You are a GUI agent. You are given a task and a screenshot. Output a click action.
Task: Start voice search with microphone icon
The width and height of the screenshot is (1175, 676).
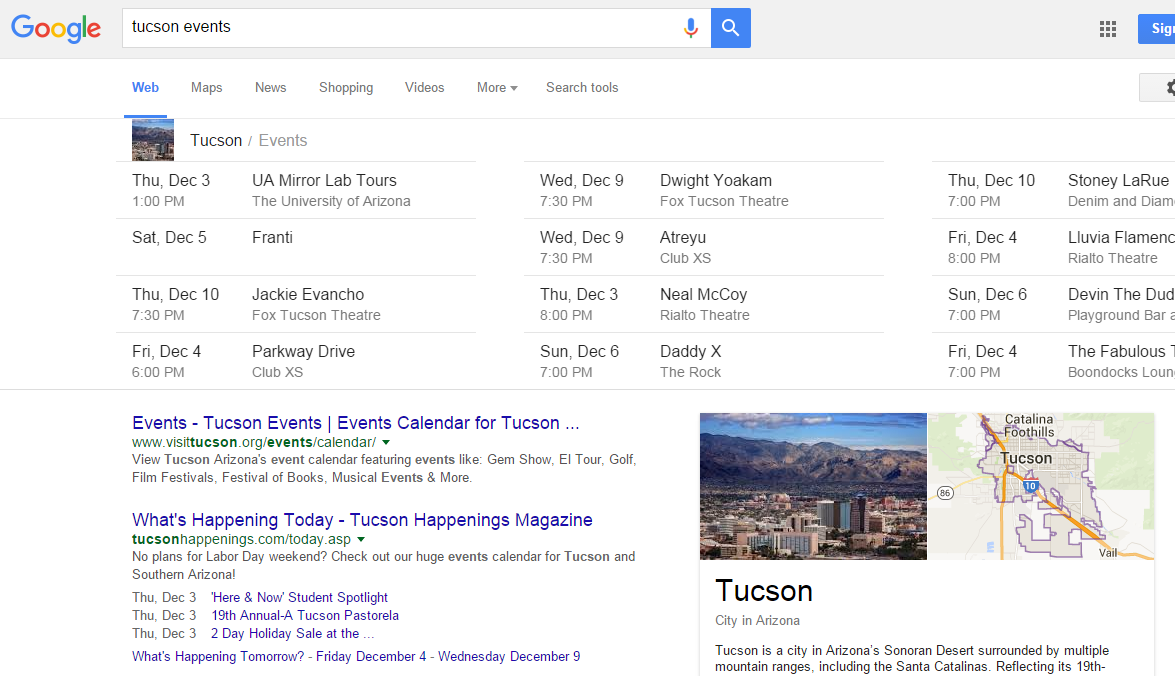pyautogui.click(x=691, y=28)
